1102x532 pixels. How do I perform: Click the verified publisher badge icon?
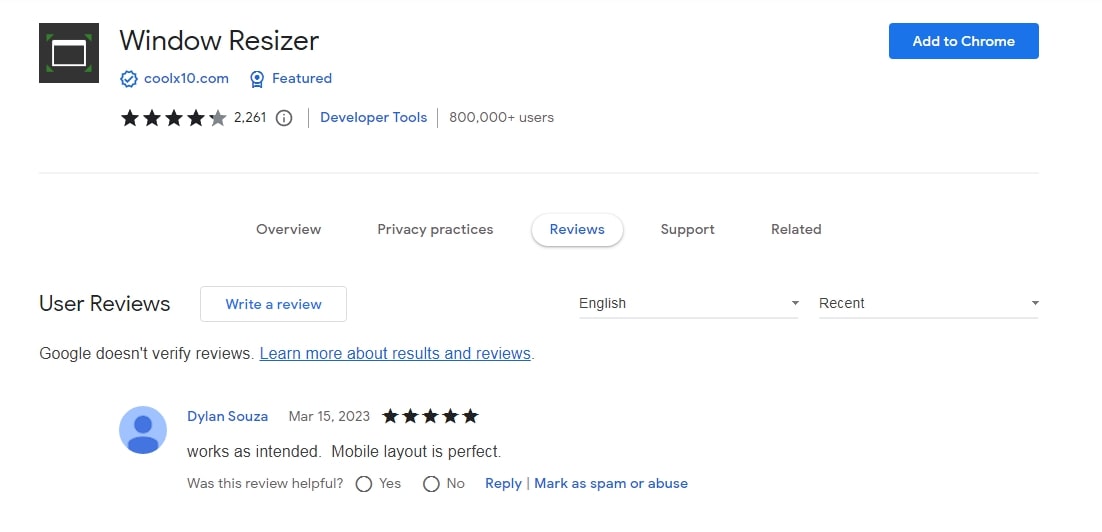pyautogui.click(x=128, y=78)
